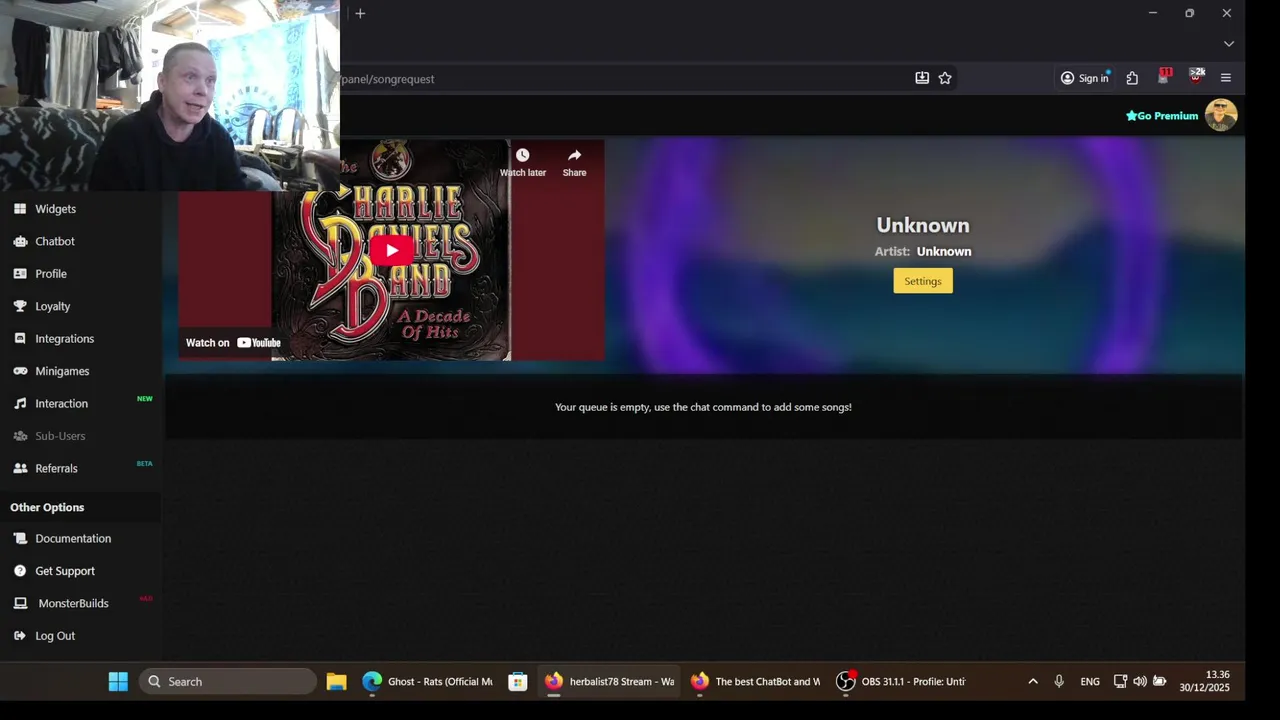Open the Windows Start menu

(x=118, y=682)
